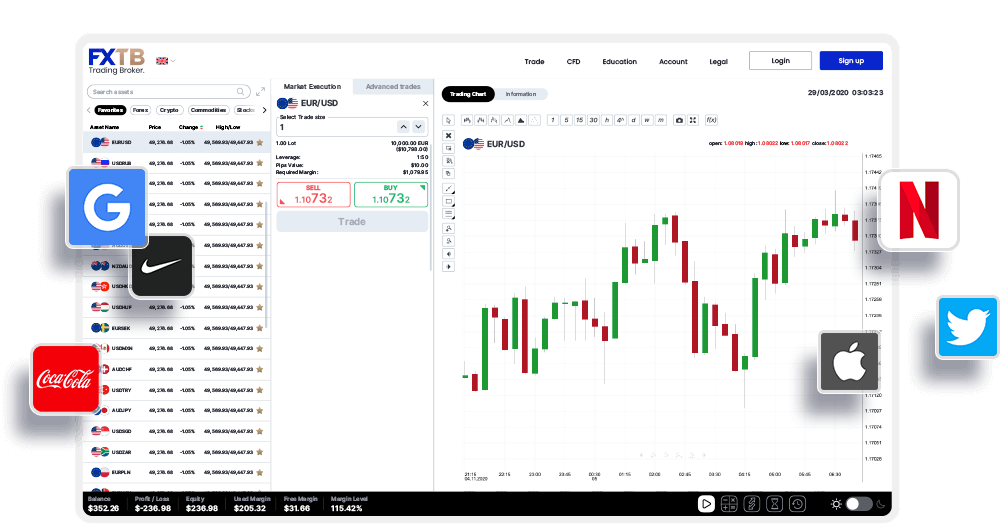Click the Sign up button
This screenshot has width=1001, height=524.
point(851,61)
